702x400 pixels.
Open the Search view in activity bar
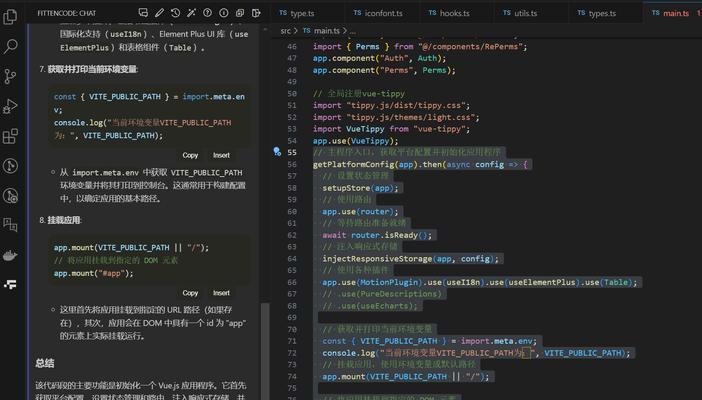point(10,46)
